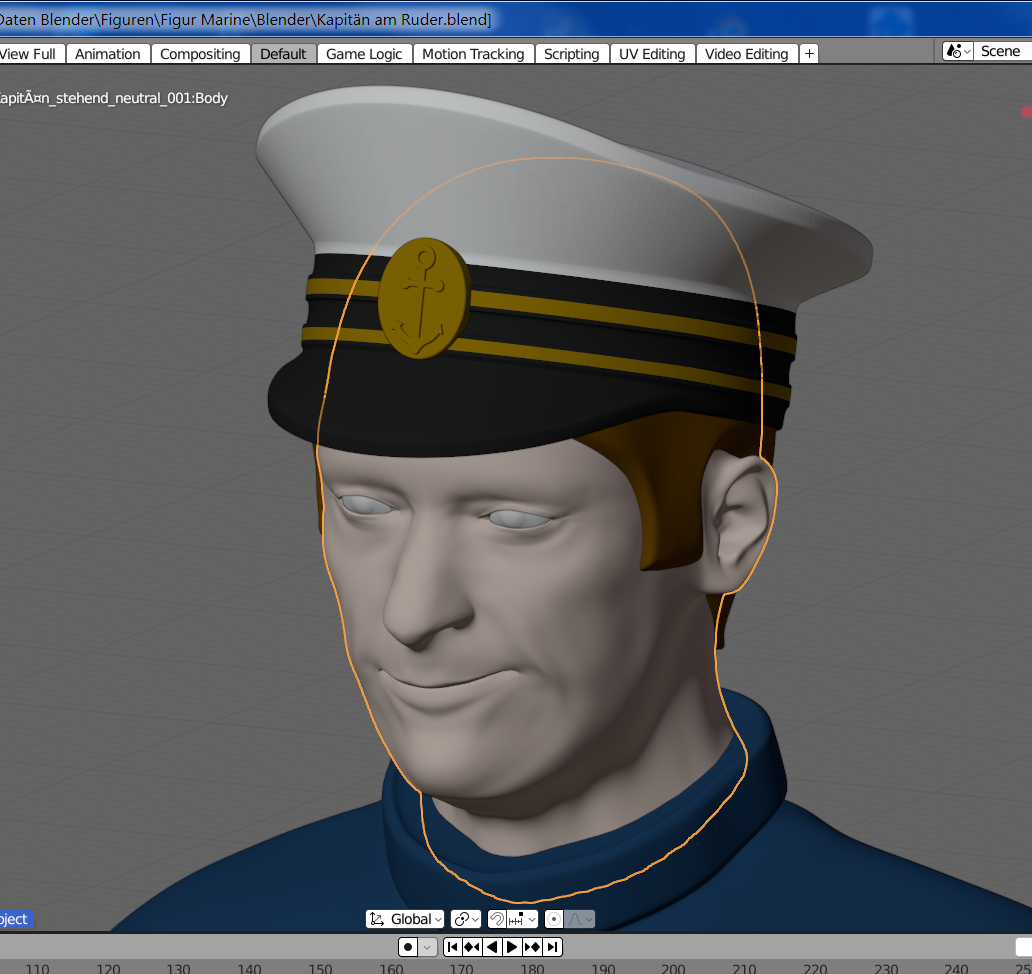This screenshot has width=1032, height=974.
Task: Add a new workspace with plus button
Action: 809,54
